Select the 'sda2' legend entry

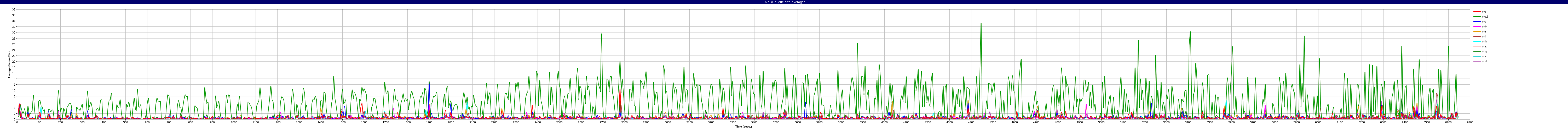[x=1485, y=16]
